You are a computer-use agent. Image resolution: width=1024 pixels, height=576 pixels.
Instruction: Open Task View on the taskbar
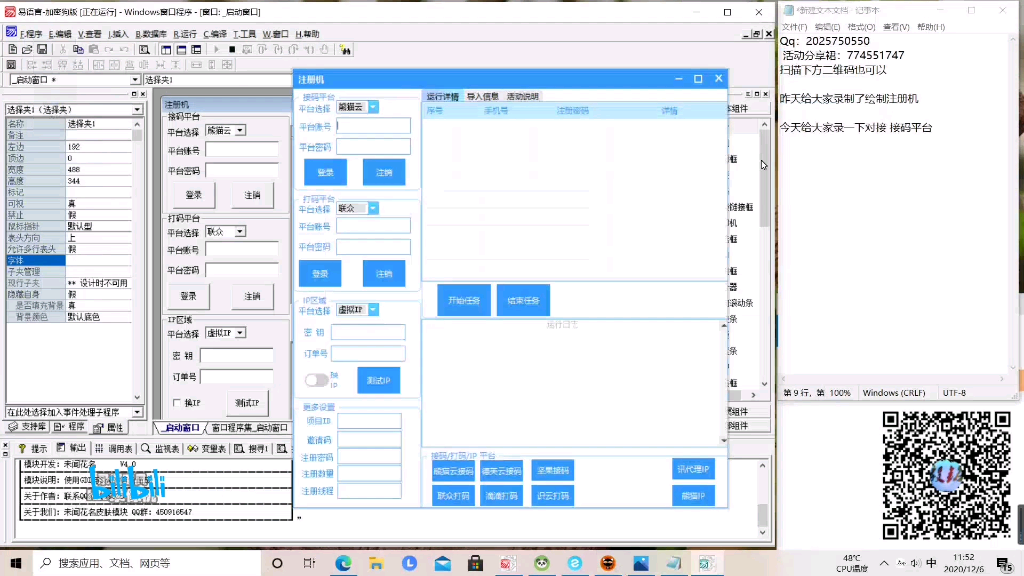310,563
